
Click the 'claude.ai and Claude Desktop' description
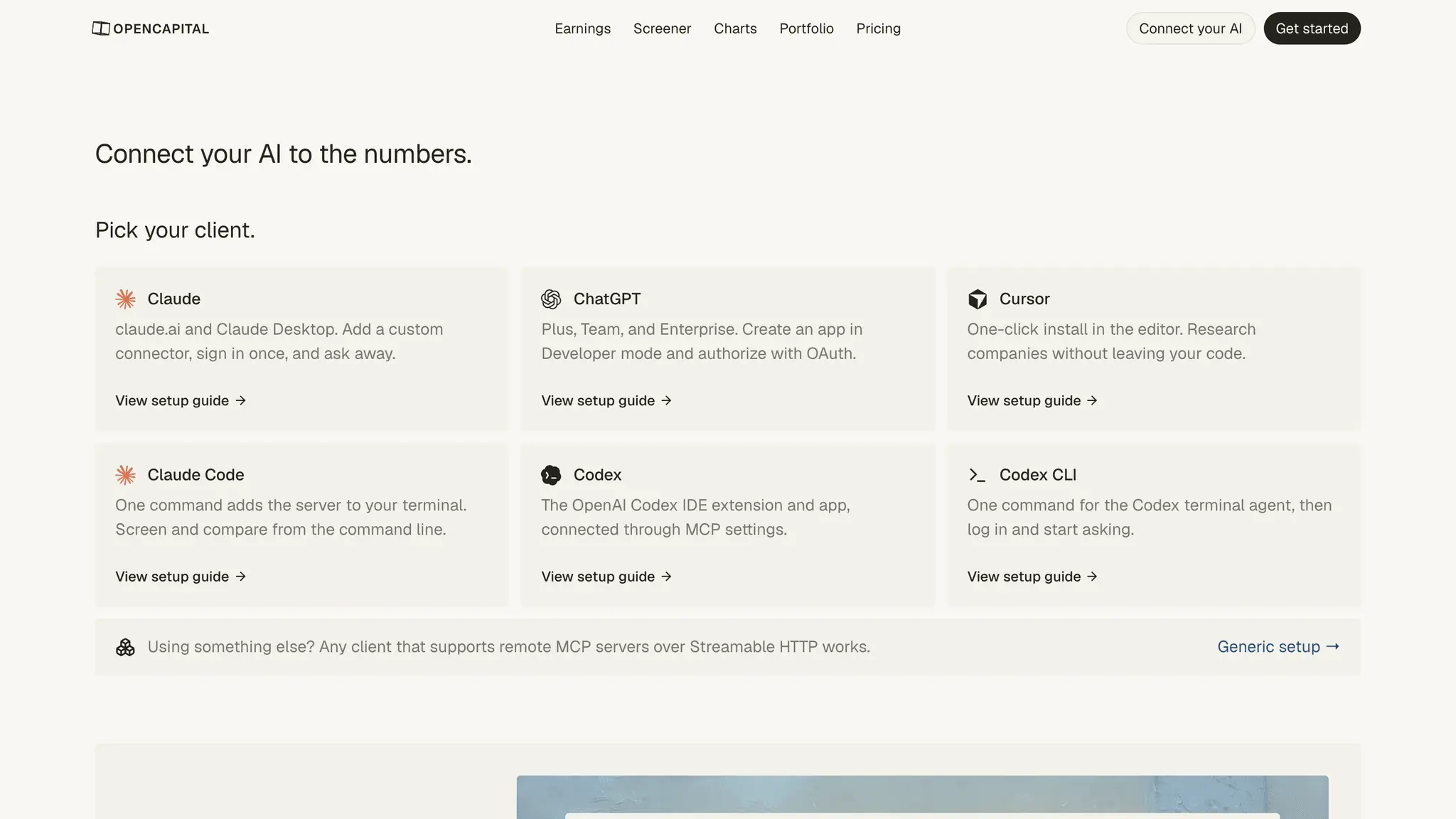279,341
